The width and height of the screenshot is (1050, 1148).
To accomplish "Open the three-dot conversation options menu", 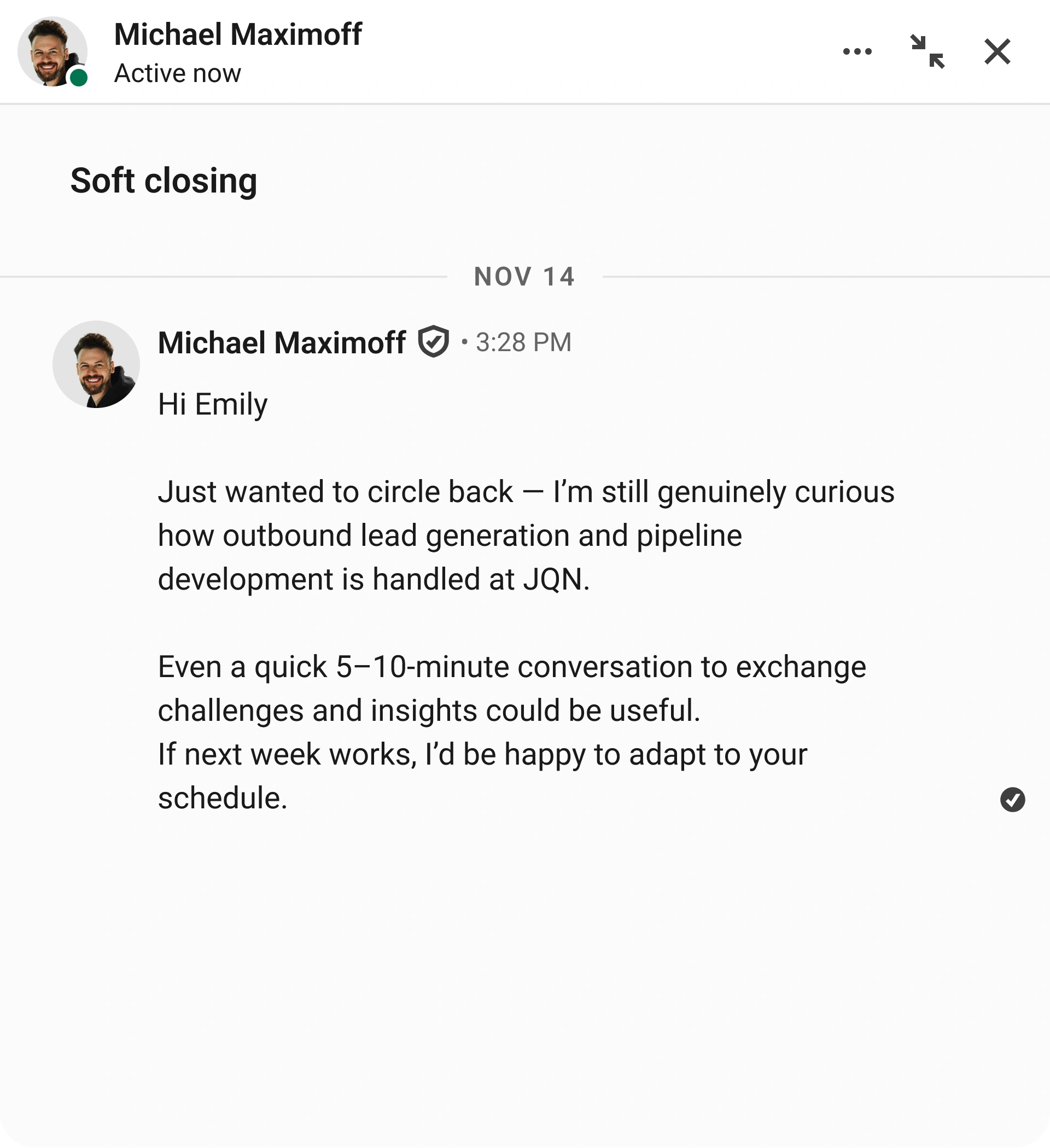I will tap(858, 51).
